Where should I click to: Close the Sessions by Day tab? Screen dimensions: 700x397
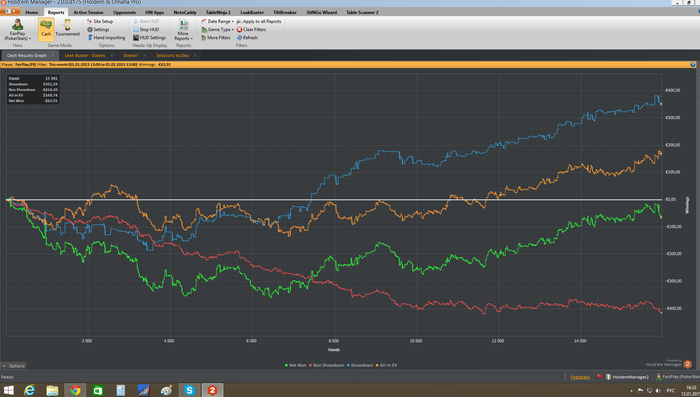click(x=195, y=55)
